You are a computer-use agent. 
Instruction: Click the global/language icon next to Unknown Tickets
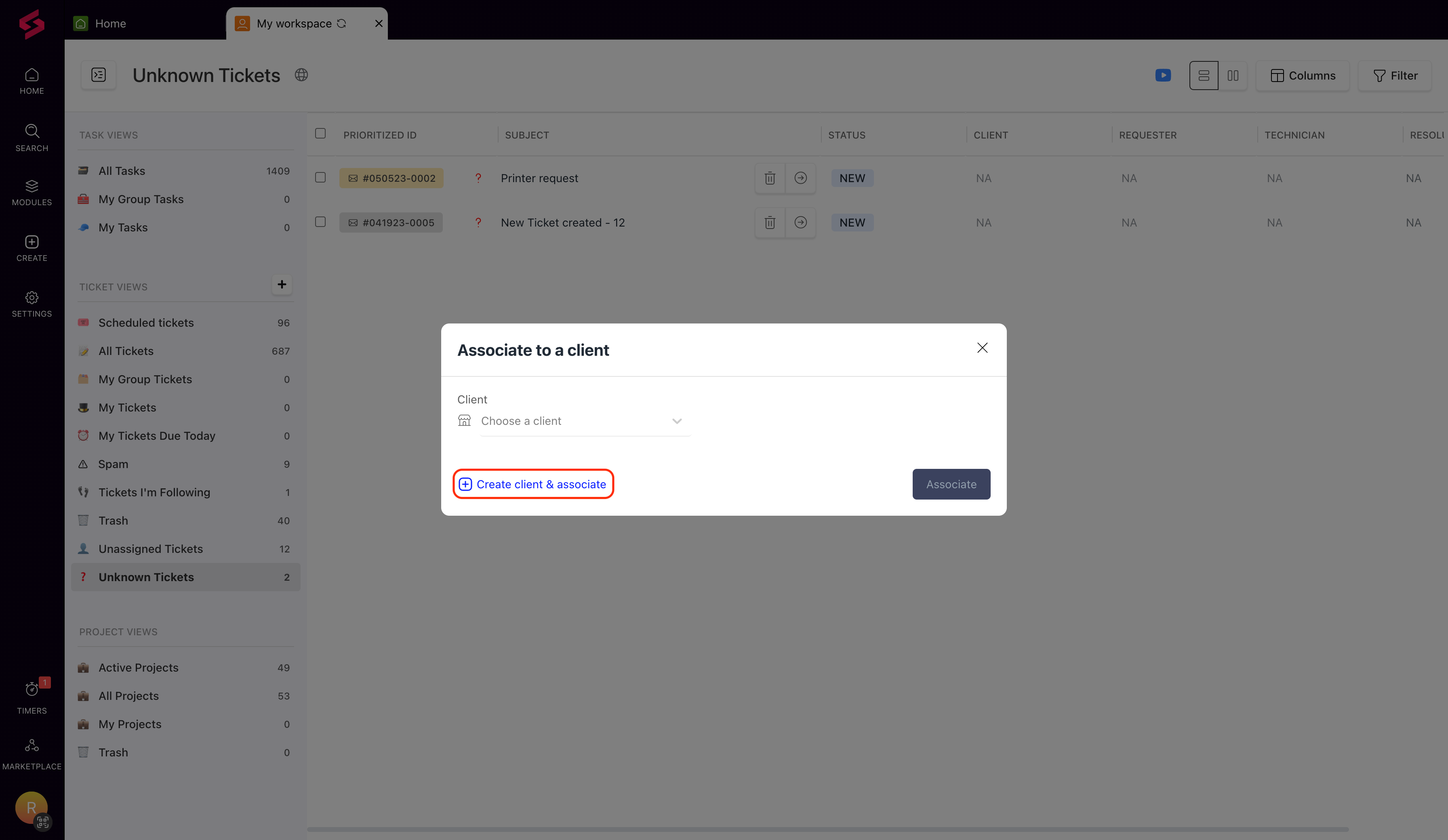(300, 75)
